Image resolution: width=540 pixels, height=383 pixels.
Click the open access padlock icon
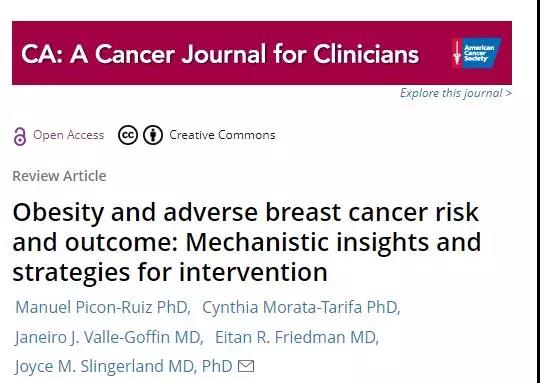[20, 136]
